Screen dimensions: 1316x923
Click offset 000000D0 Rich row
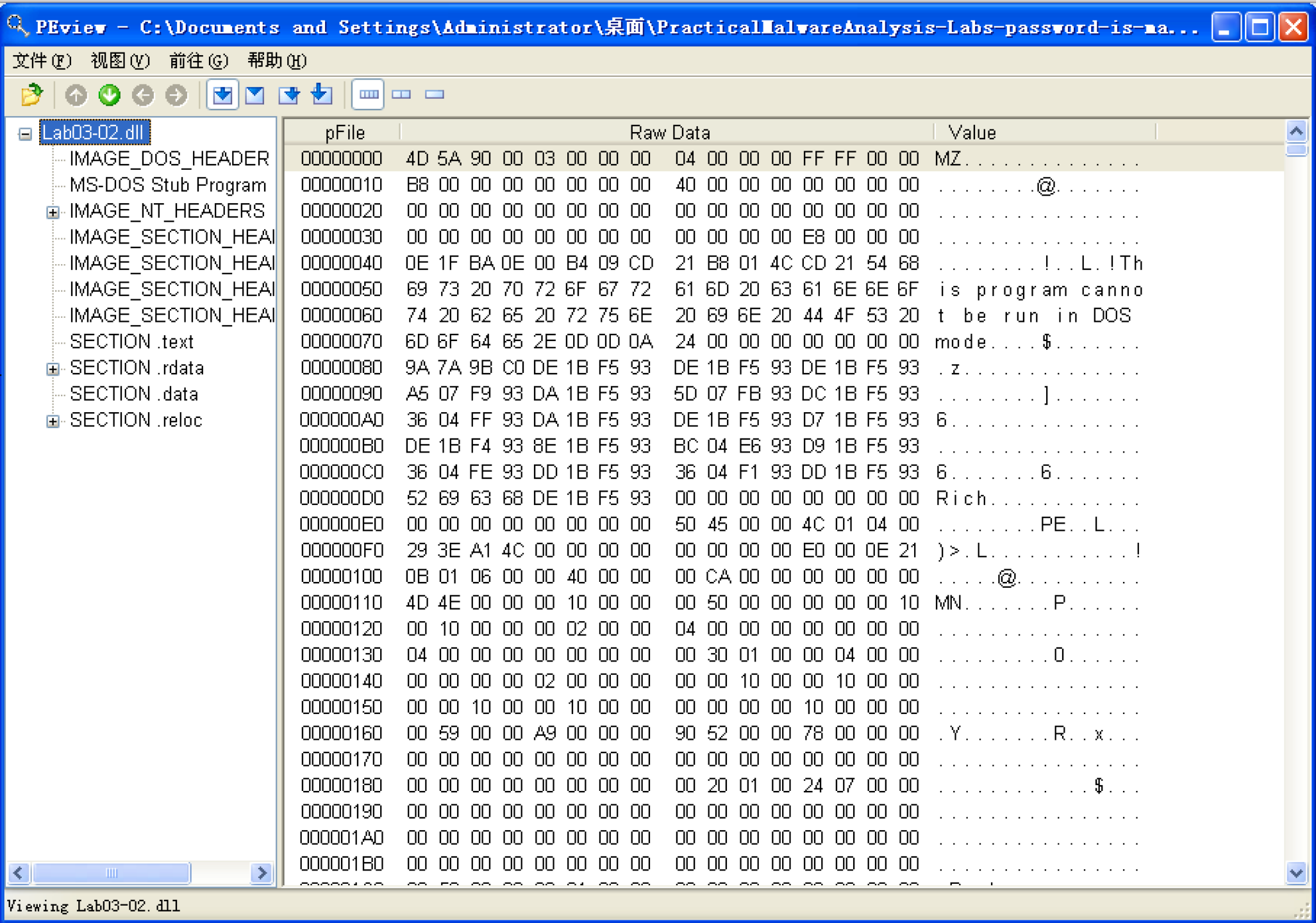click(785, 498)
